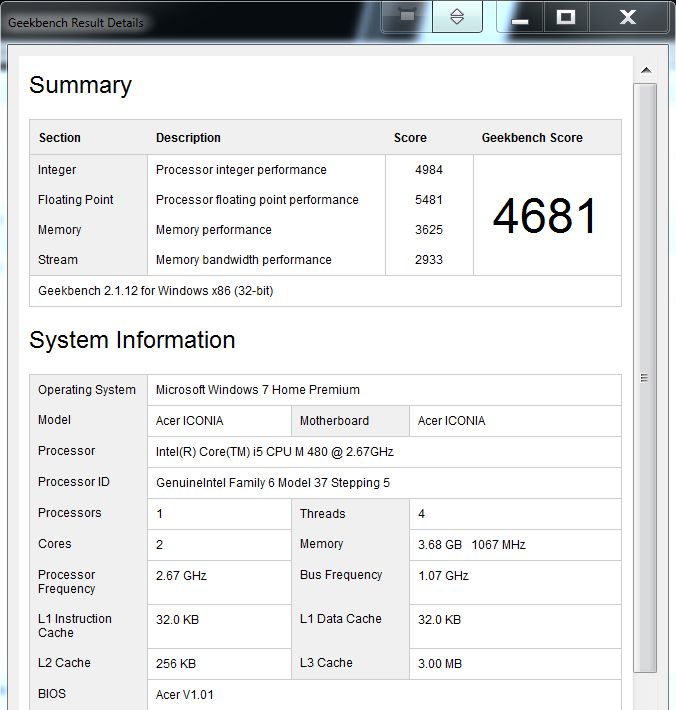Click the 'Geekbench Score' column header
The height and width of the screenshot is (710, 676).
tap(532, 138)
